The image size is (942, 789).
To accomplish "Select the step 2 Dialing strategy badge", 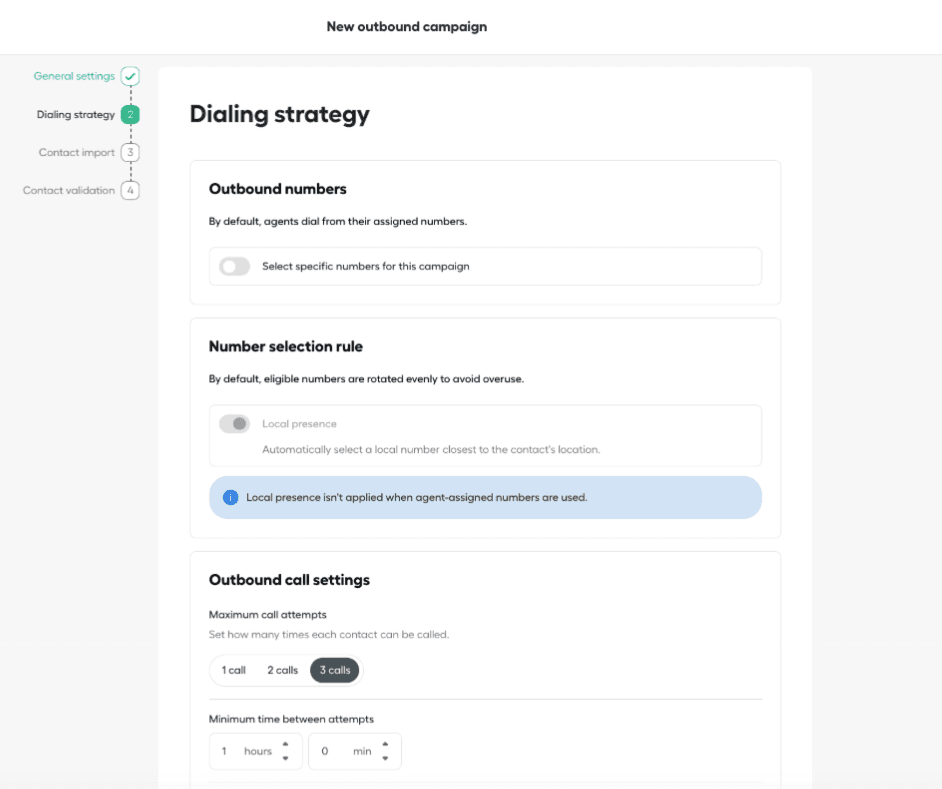I will (130, 114).
